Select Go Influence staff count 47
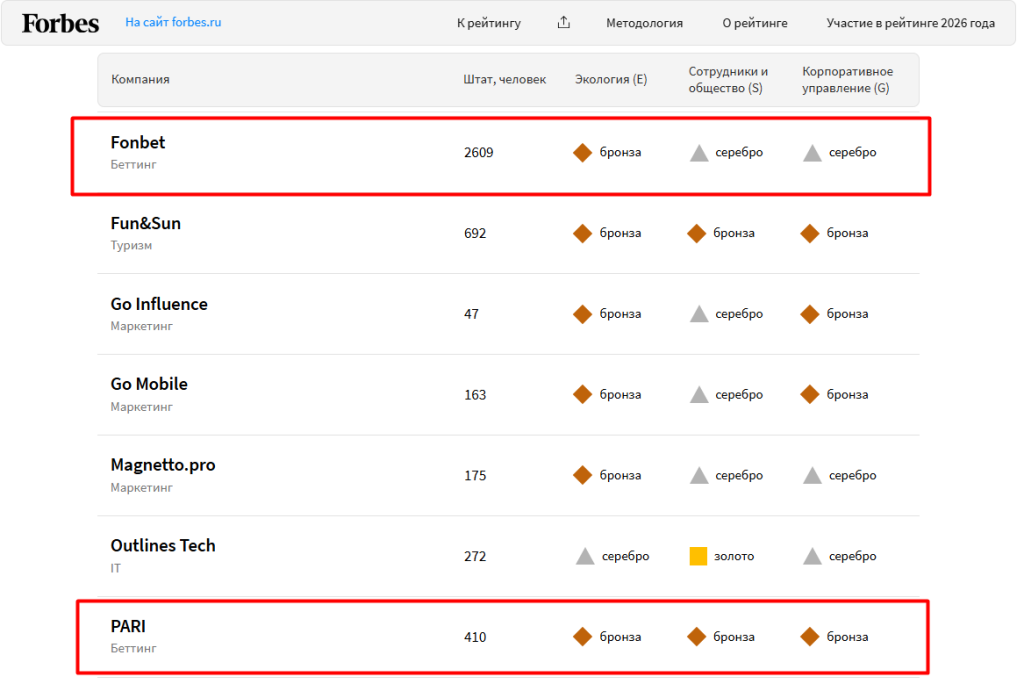The width and height of the screenshot is (1024, 684). (x=471, y=314)
